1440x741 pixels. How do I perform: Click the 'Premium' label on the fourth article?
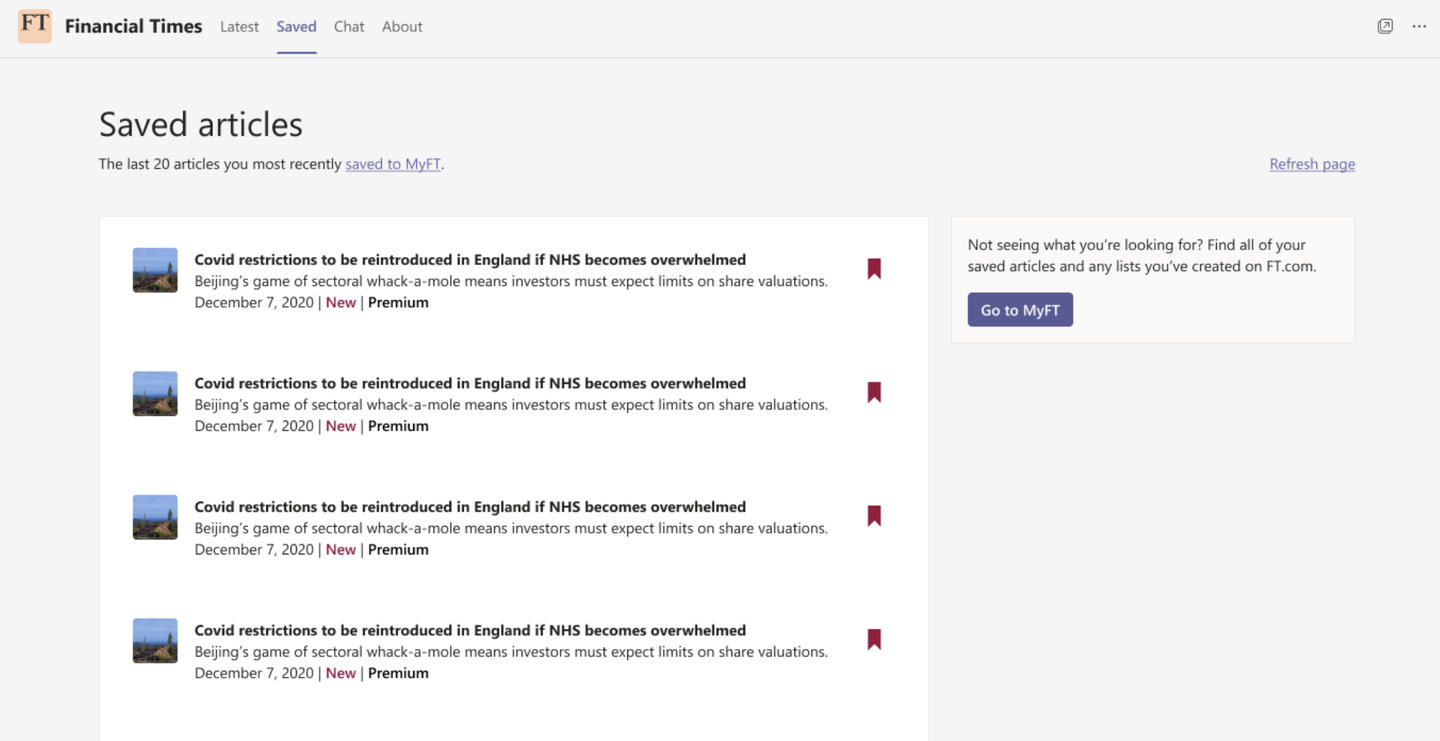pyautogui.click(x=398, y=673)
